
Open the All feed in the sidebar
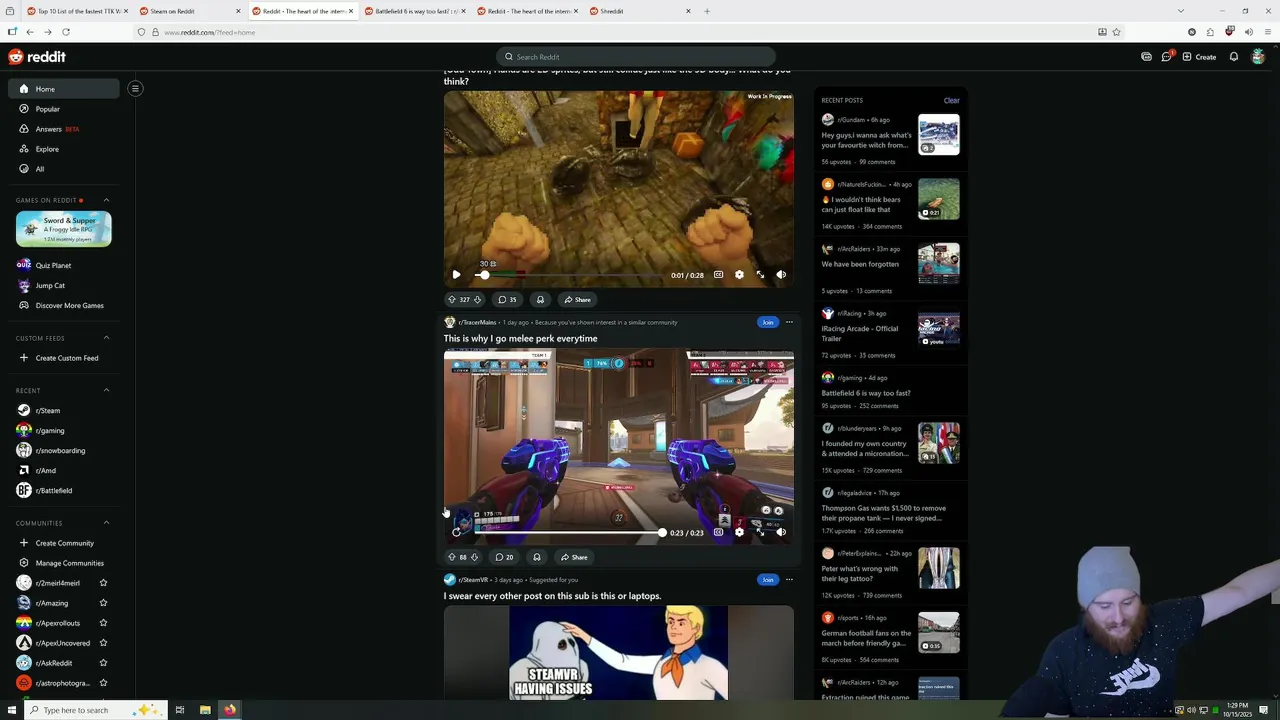pyautogui.click(x=66, y=169)
